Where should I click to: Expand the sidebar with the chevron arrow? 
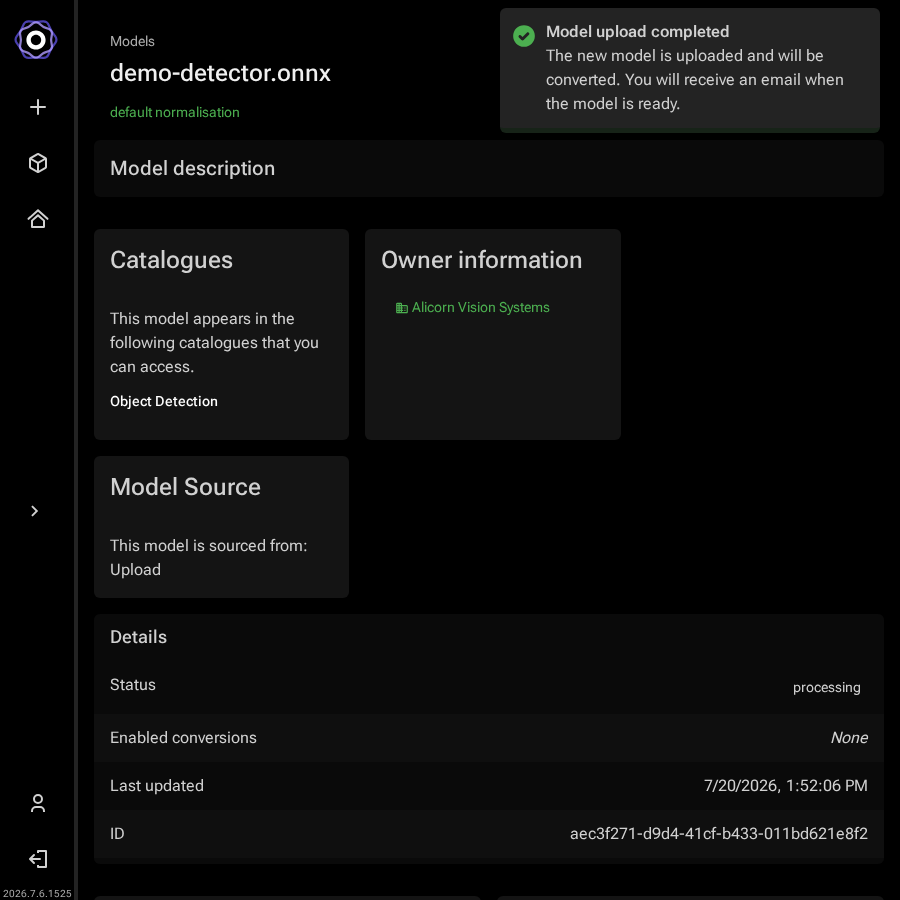pyautogui.click(x=34, y=511)
